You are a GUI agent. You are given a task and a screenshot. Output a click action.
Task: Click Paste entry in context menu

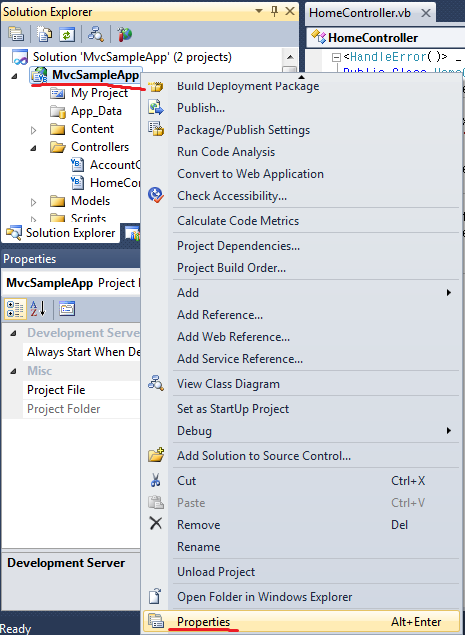[x=191, y=502]
